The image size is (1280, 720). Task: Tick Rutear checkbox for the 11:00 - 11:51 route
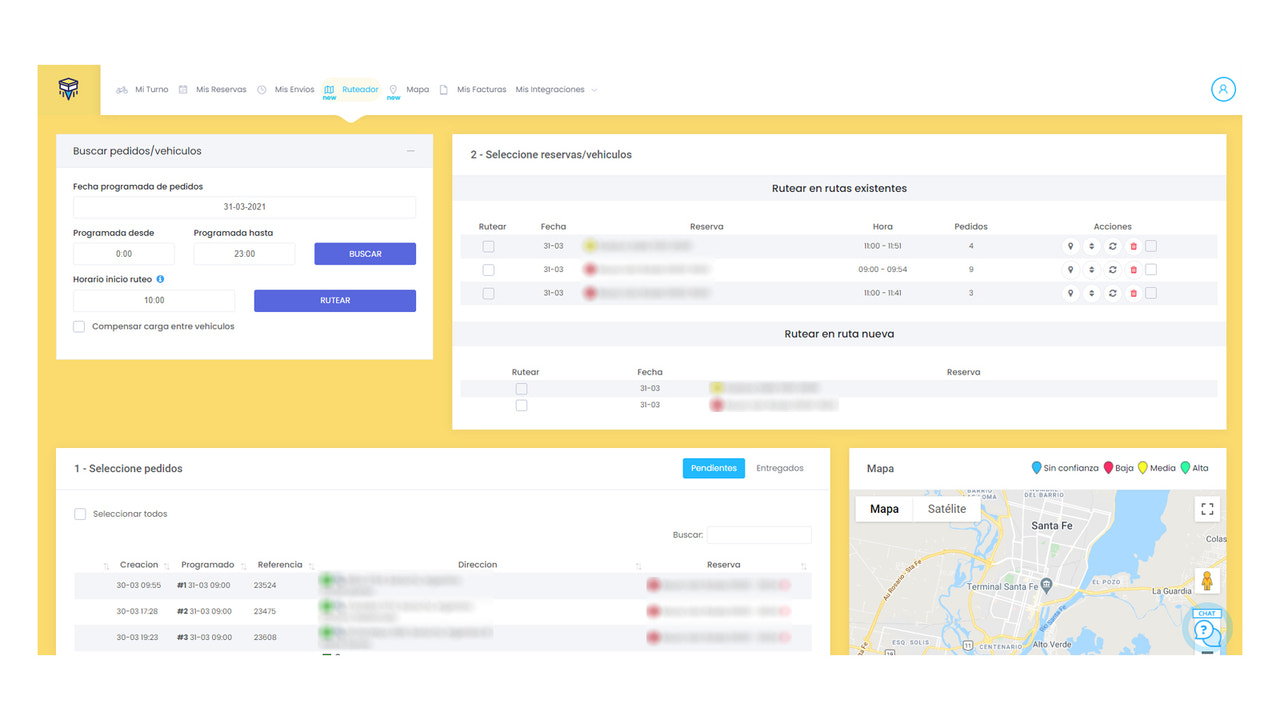click(488, 246)
